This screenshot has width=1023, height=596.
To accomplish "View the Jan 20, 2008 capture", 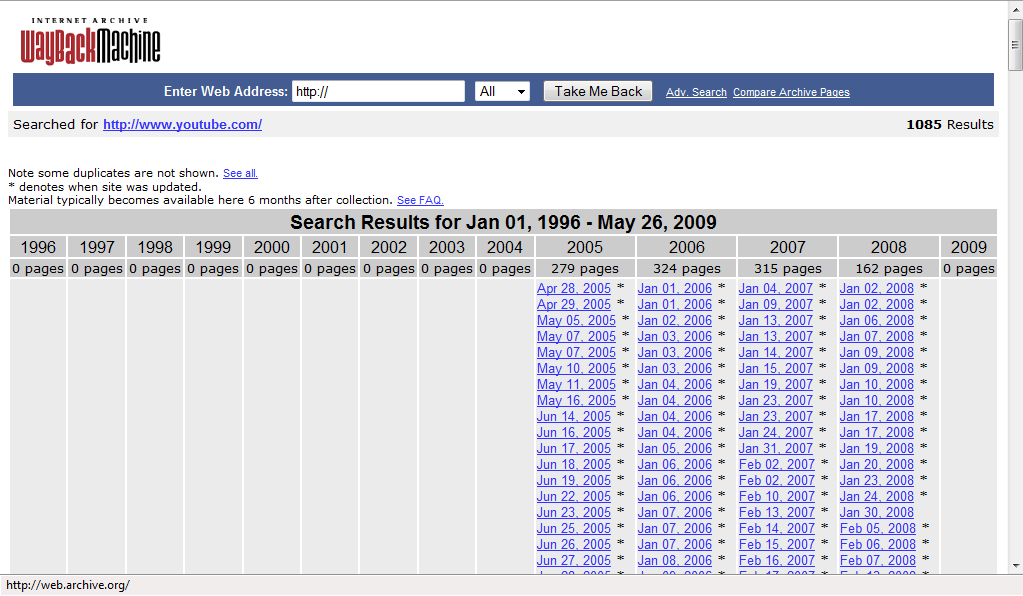I will (876, 464).
